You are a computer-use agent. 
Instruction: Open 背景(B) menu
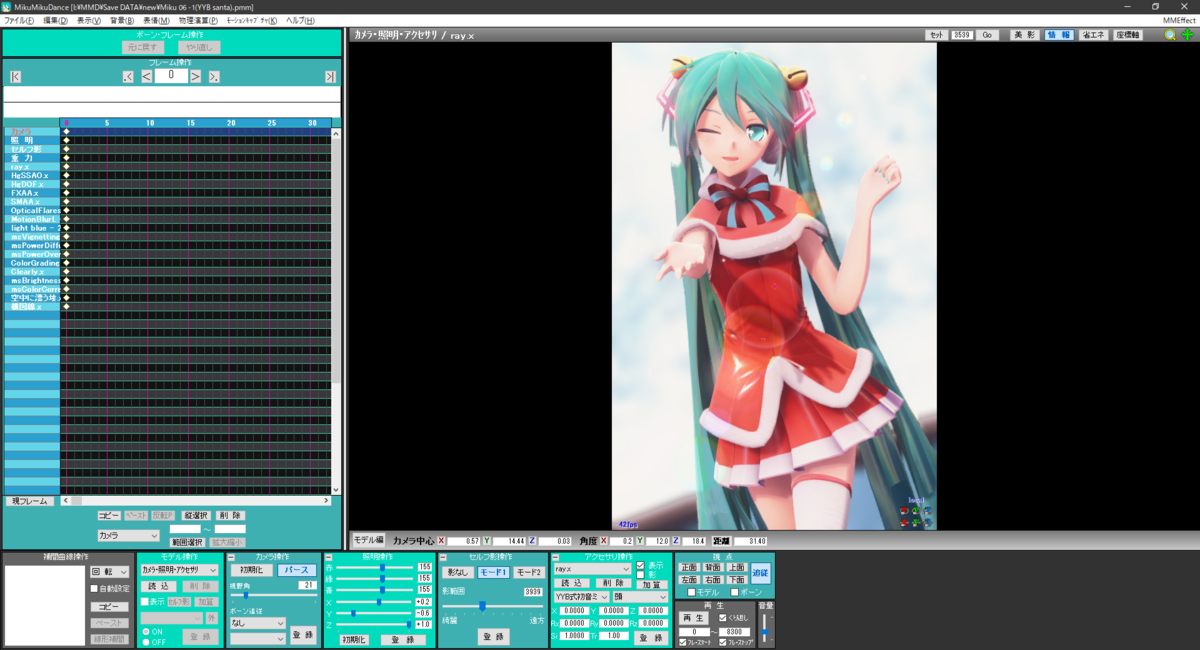[122, 20]
